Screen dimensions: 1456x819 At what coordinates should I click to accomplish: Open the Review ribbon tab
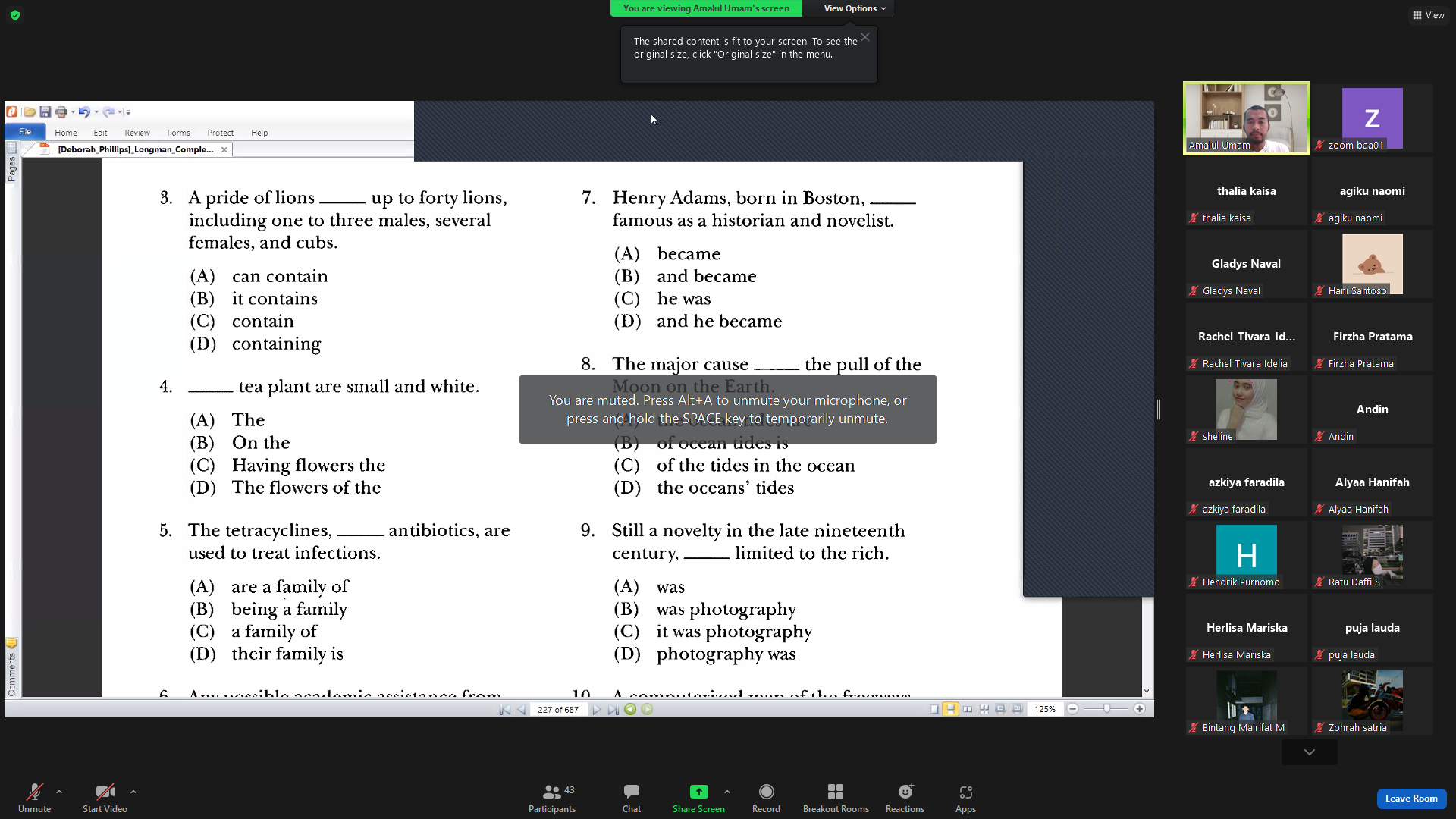coord(137,133)
